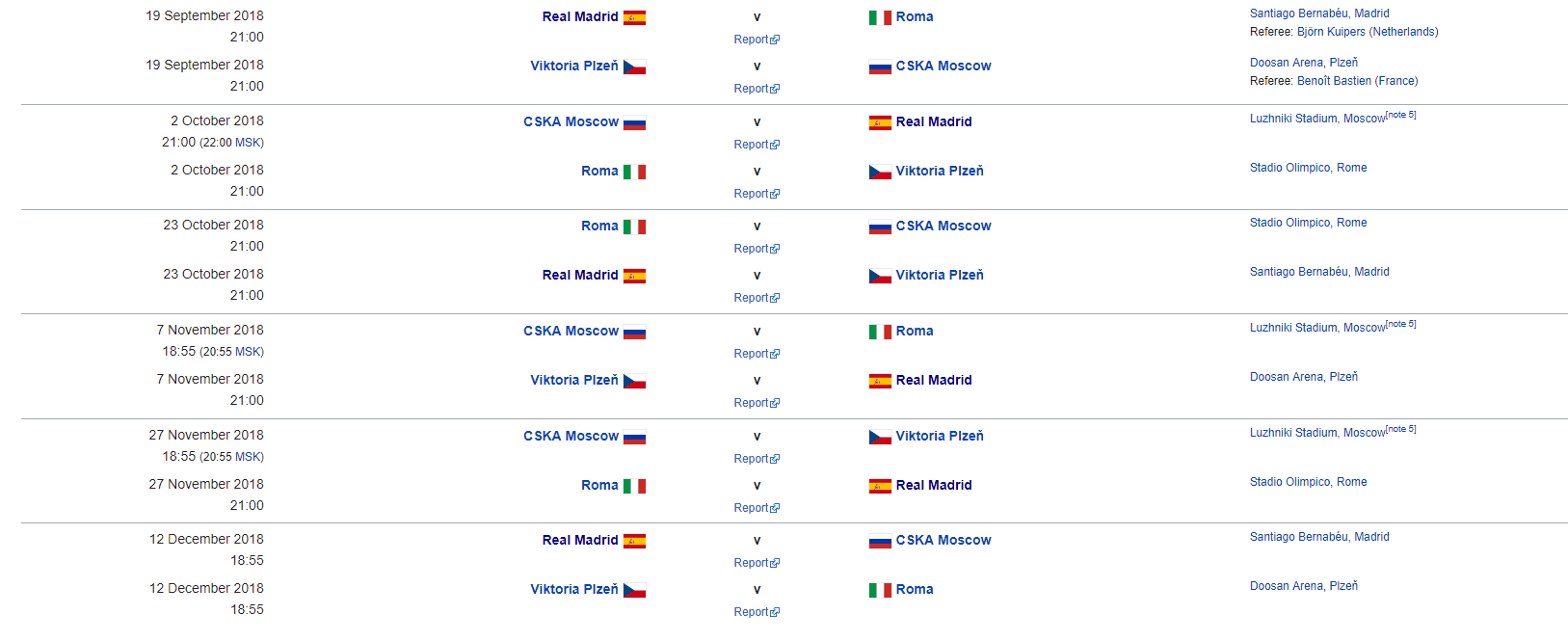Open Björn Kuipers referee link

tap(1331, 32)
